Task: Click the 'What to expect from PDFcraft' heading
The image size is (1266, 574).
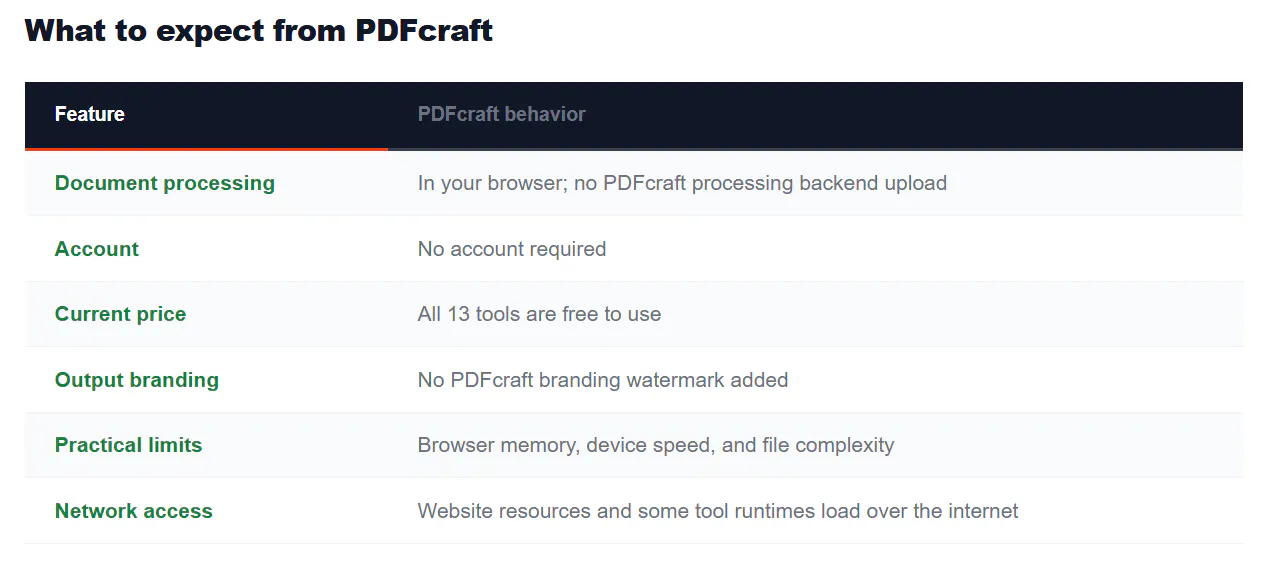Action: click(259, 30)
